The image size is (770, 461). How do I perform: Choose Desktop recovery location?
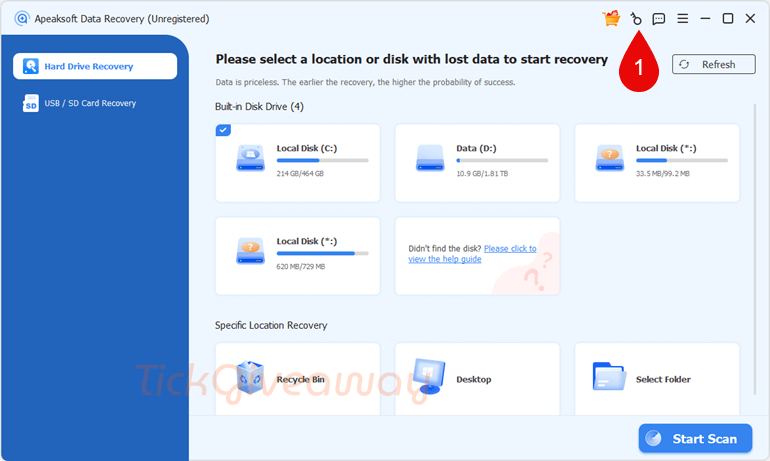click(477, 380)
